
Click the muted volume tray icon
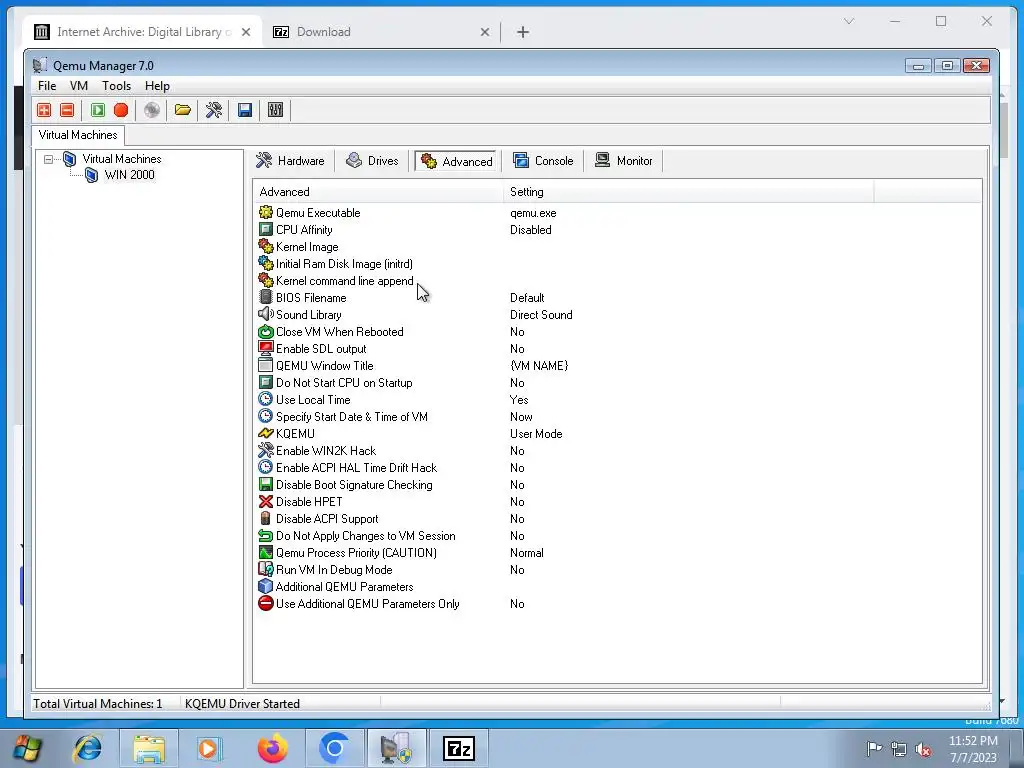tap(923, 749)
